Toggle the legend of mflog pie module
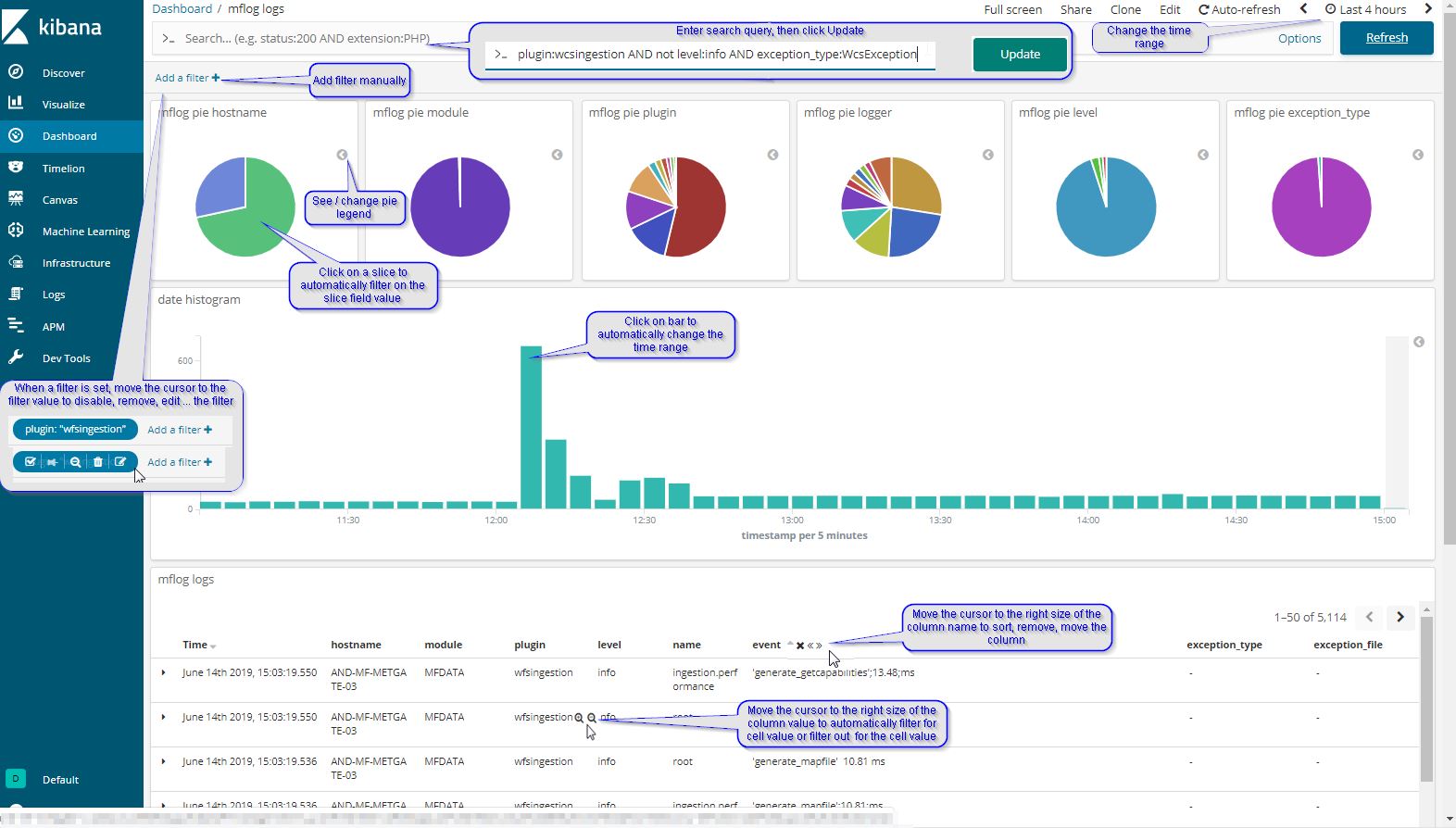 pyautogui.click(x=557, y=155)
